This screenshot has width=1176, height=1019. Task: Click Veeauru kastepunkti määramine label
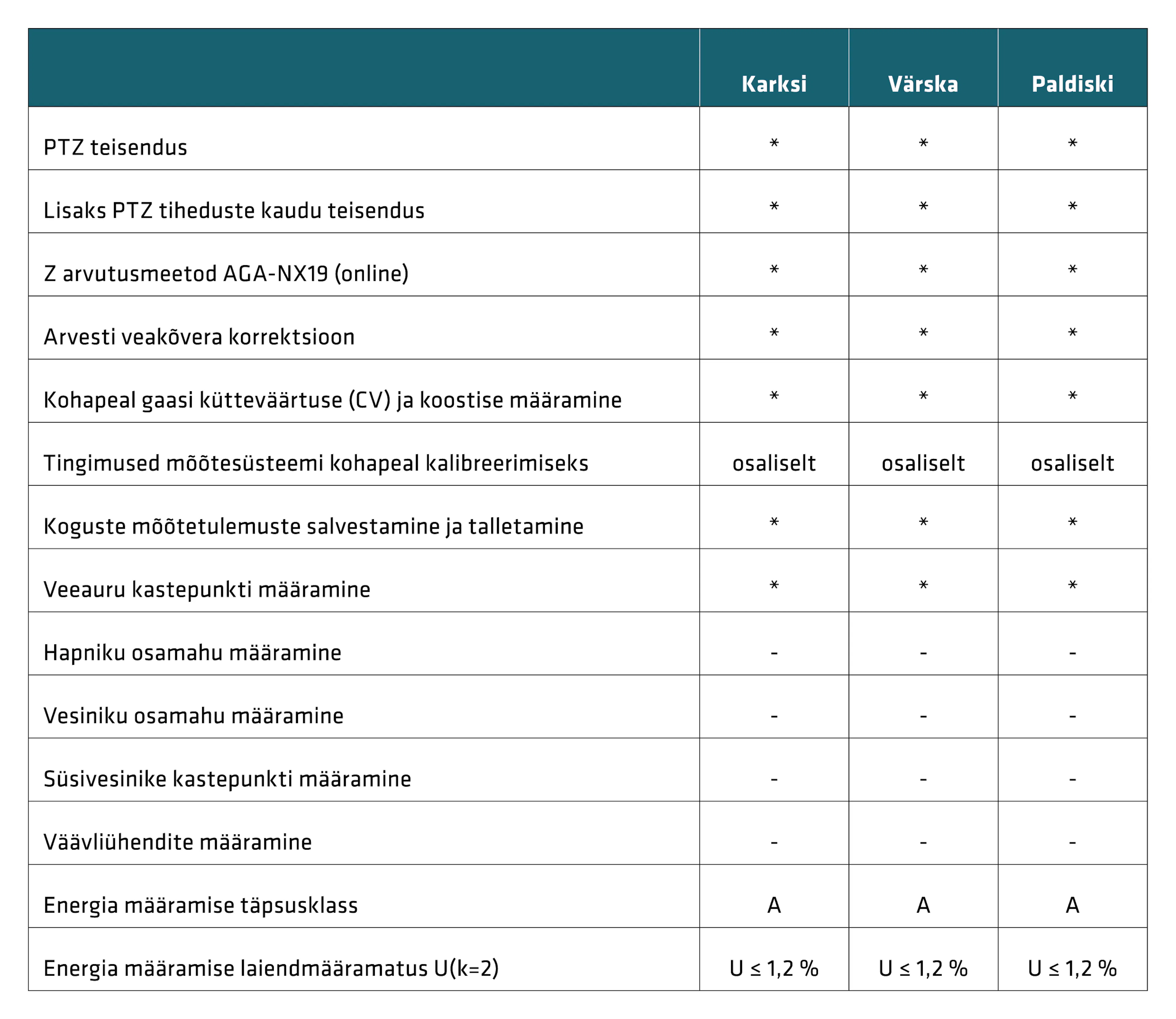207,589
